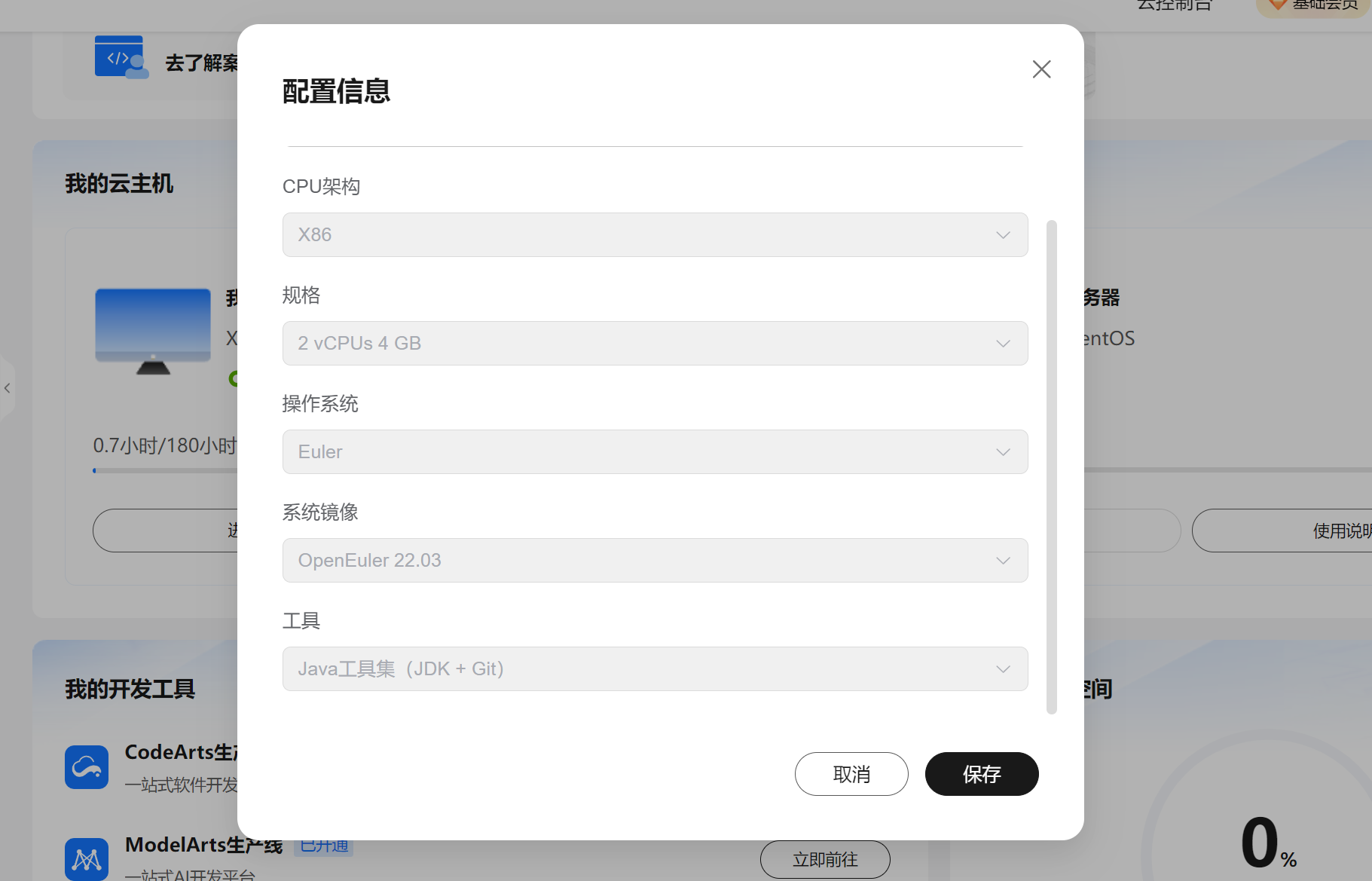Close the 配置信息 dialog with X
This screenshot has height=881, width=1372.
tap(1041, 69)
